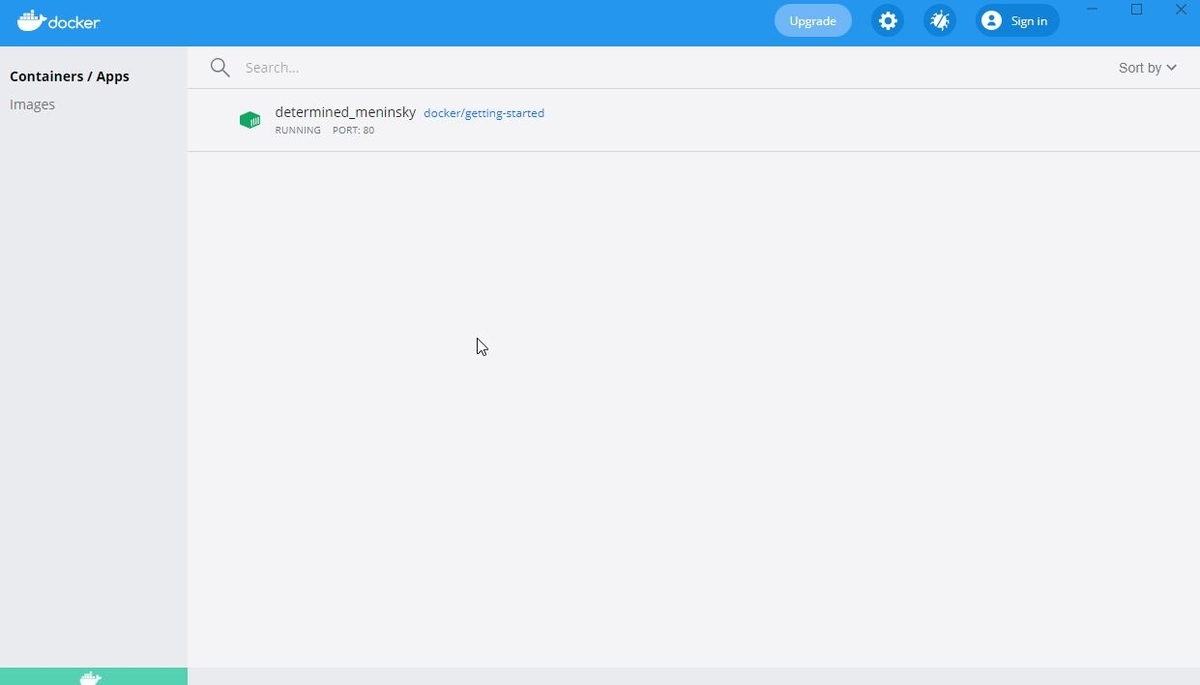Screen dimensions: 1200x685
Task: Click the Docker engine status whale icon
Action: [91, 677]
